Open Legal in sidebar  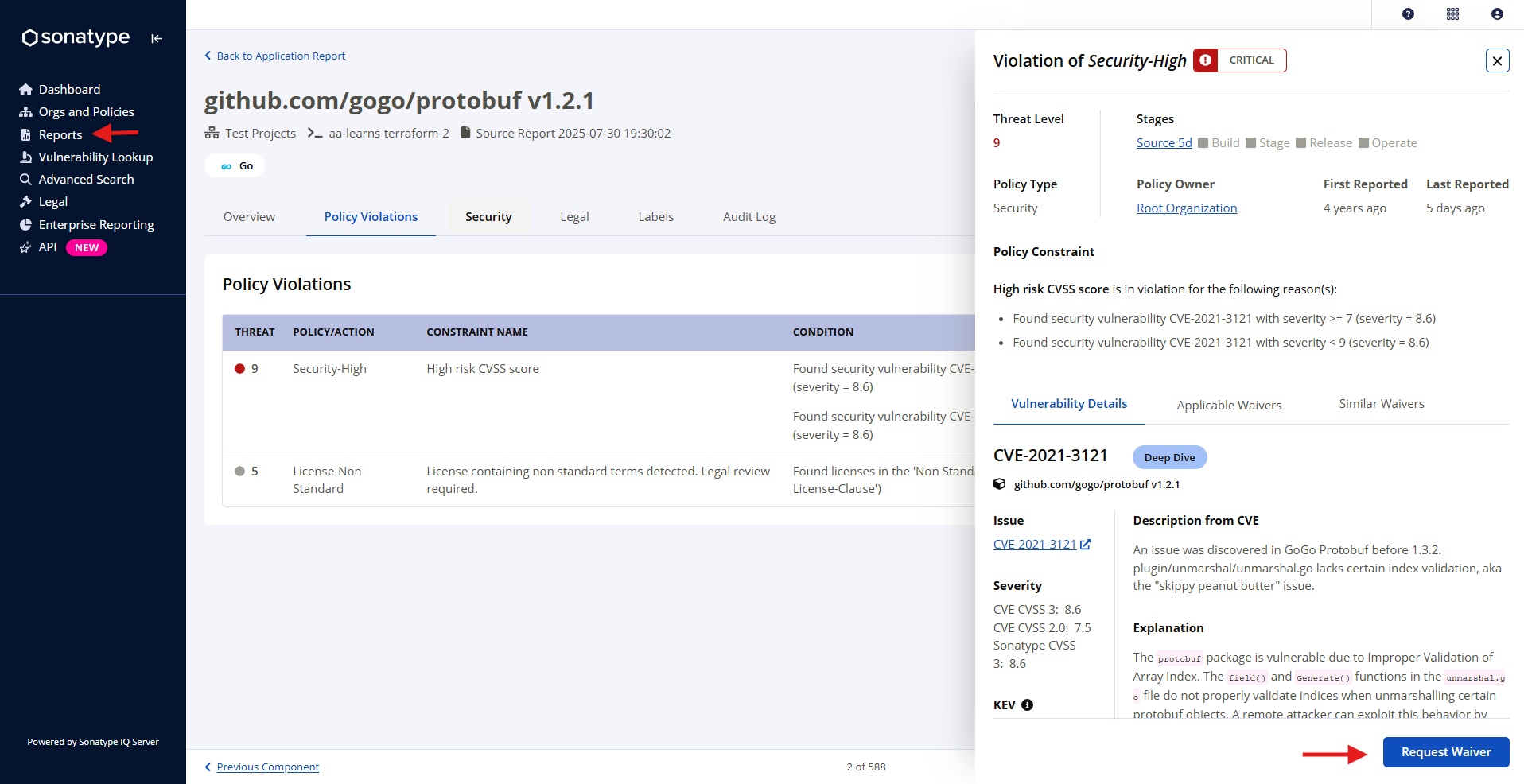point(53,202)
